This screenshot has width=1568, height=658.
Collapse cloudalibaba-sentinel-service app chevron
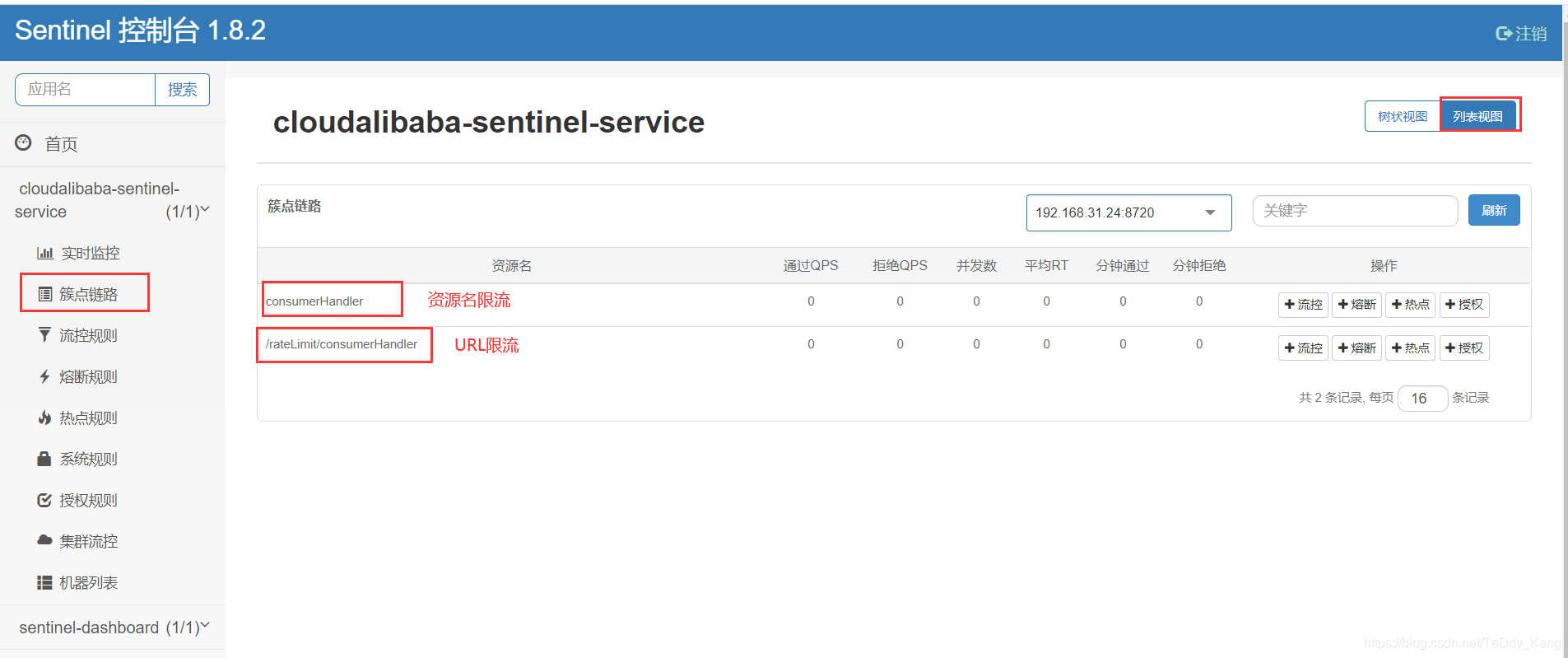pyautogui.click(x=205, y=210)
